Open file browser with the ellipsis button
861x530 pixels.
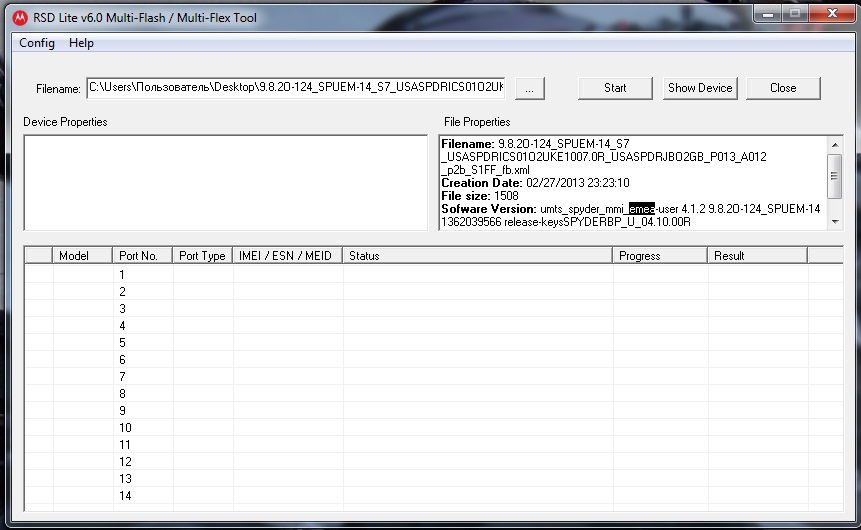point(529,88)
